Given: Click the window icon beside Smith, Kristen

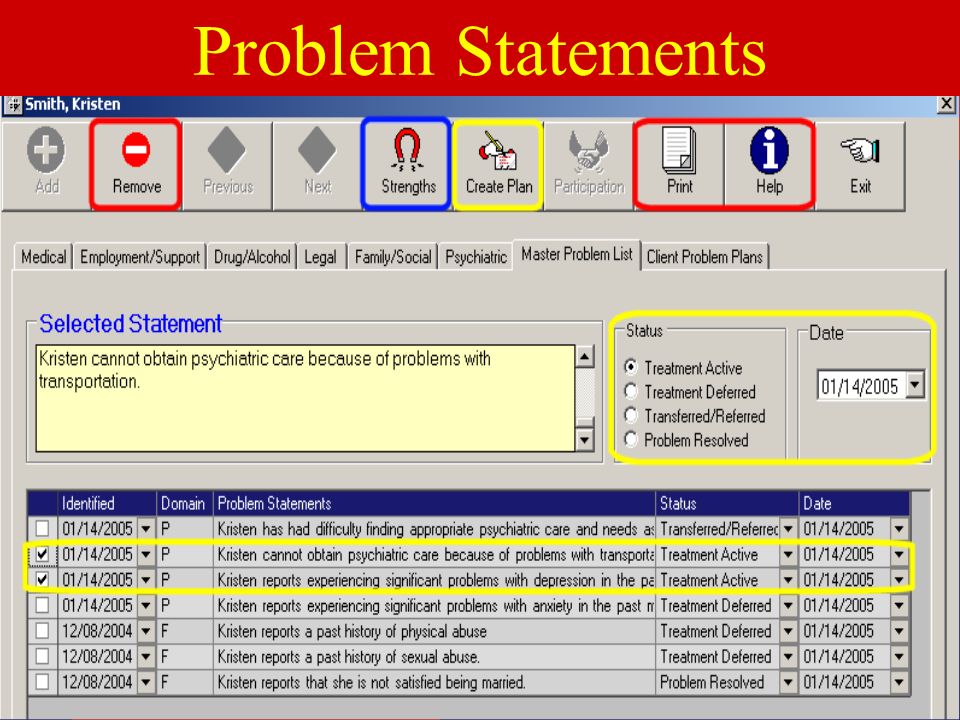Looking at the screenshot, I should 12,105.
